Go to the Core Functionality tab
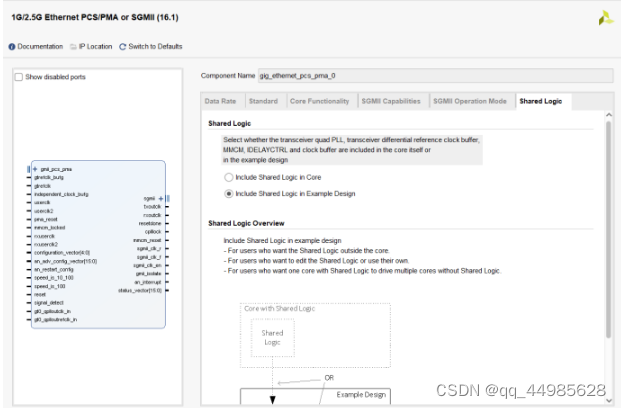Screen dimensions: 621x408 click(320, 101)
